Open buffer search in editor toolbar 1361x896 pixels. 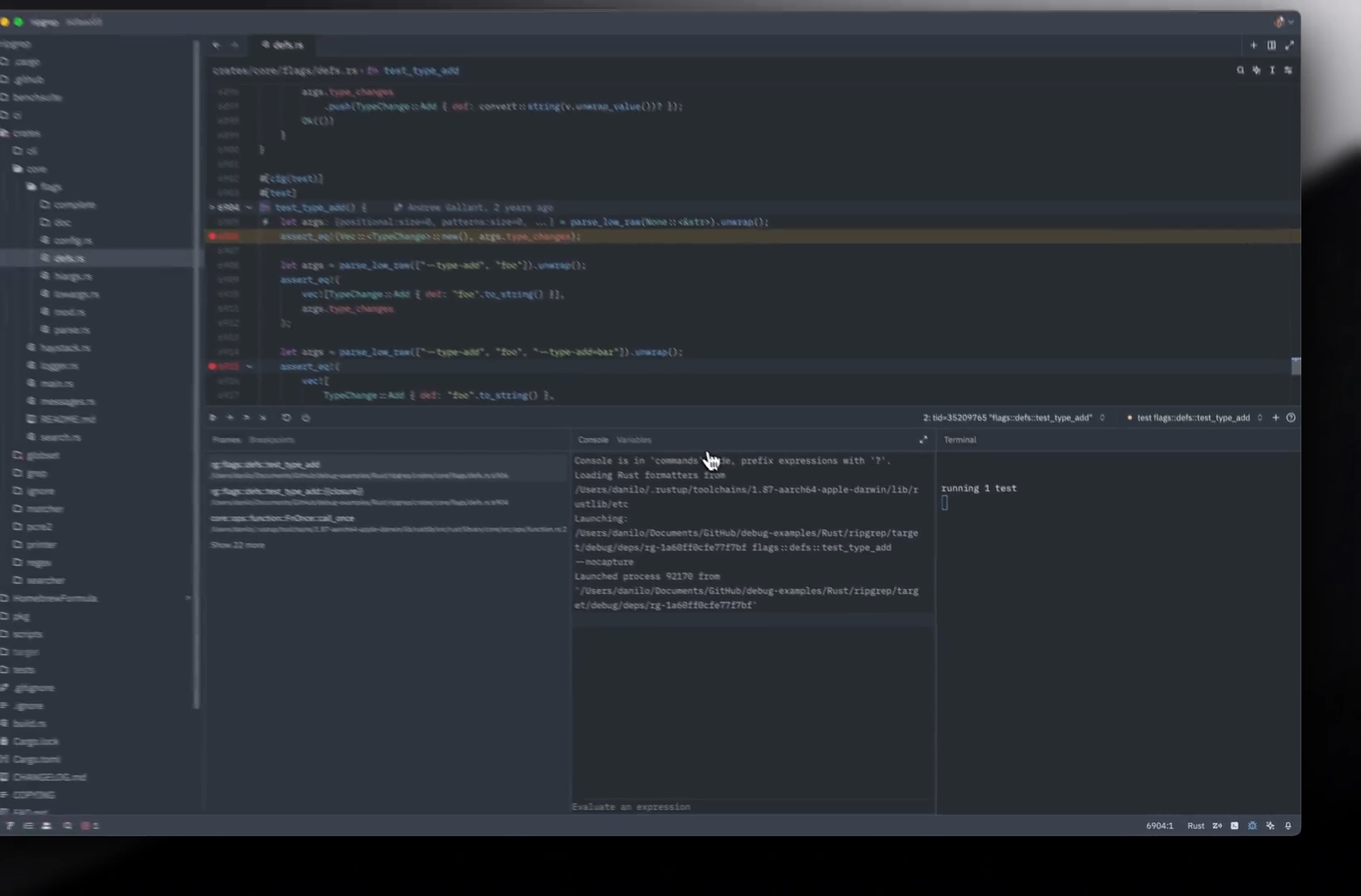tap(1241, 71)
